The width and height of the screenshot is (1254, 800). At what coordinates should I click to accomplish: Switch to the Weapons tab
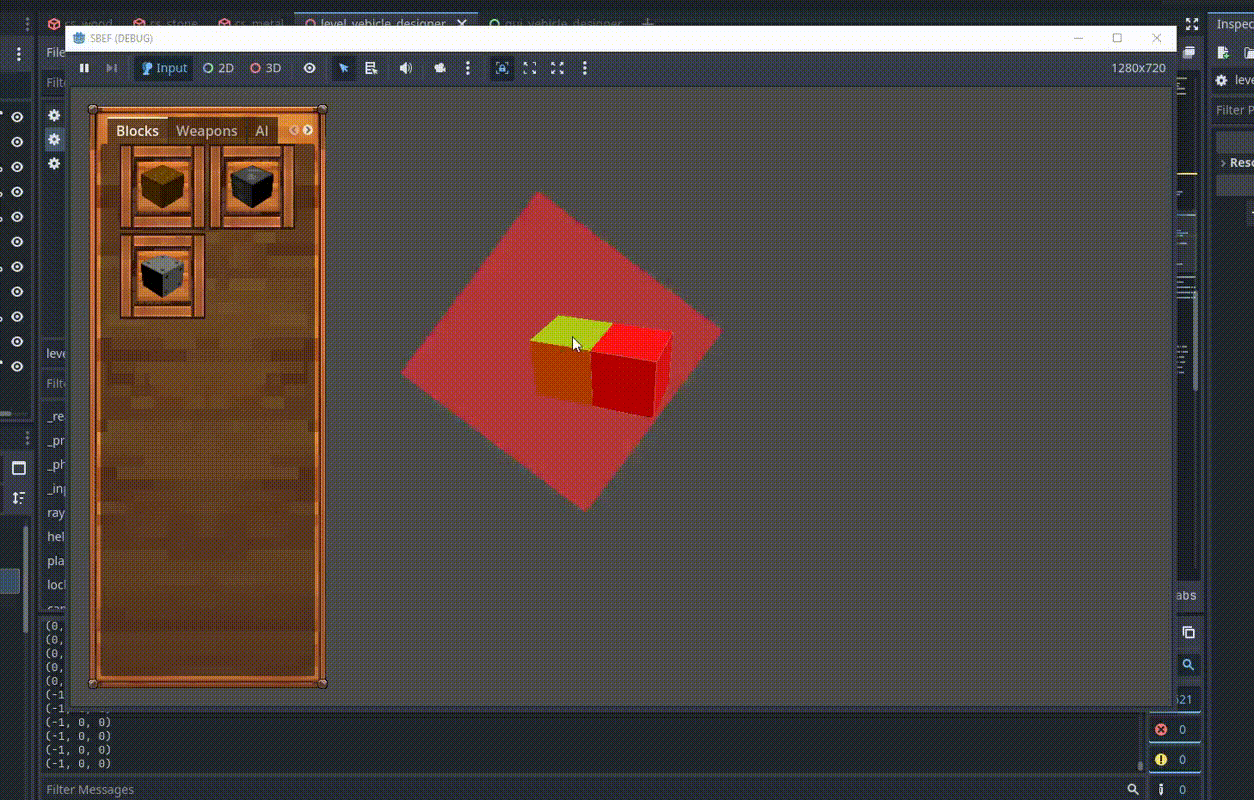click(x=206, y=131)
